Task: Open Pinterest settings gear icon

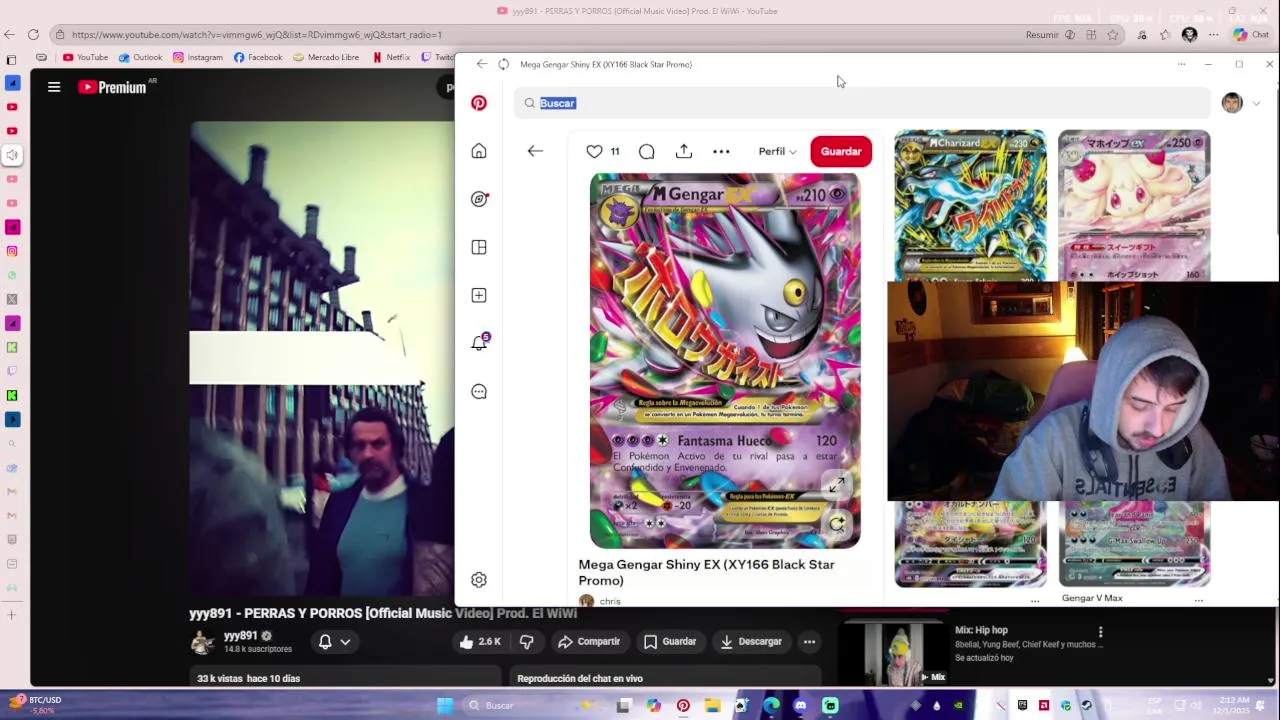Action: pyautogui.click(x=479, y=580)
